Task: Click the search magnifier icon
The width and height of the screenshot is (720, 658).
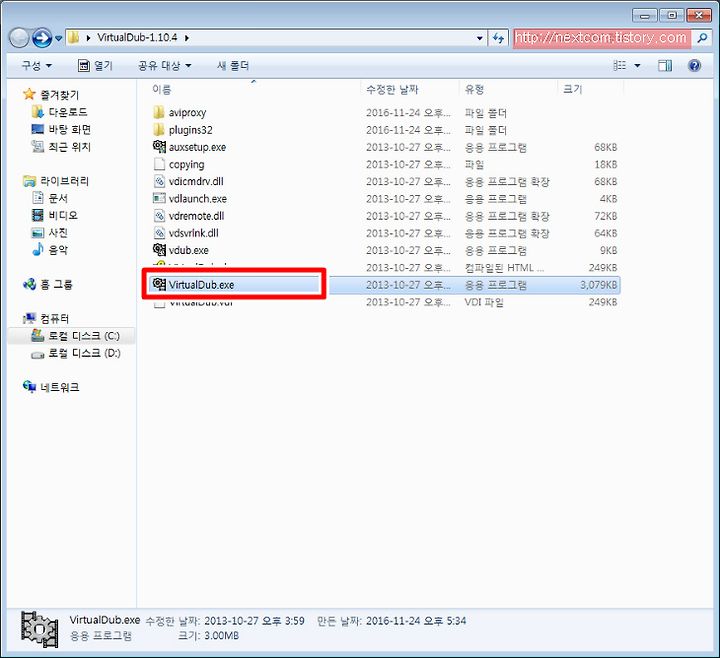Action: (703, 38)
